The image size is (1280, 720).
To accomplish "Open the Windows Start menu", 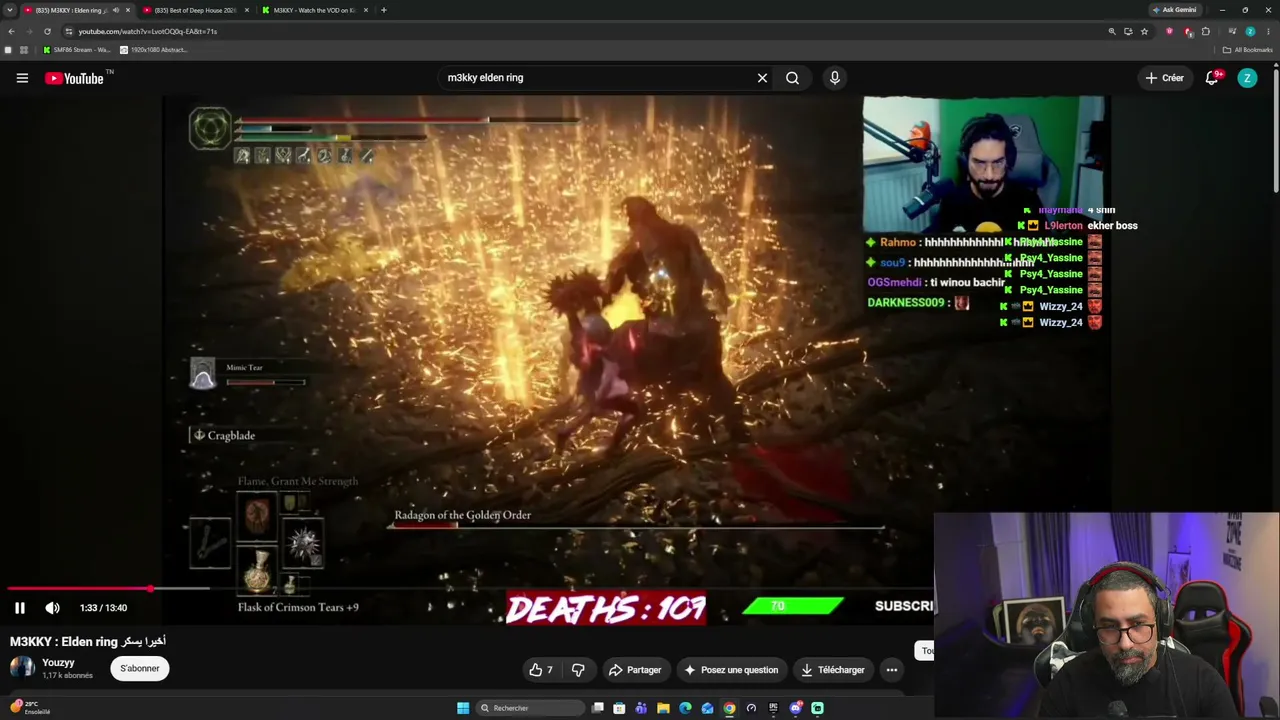I will 463,708.
